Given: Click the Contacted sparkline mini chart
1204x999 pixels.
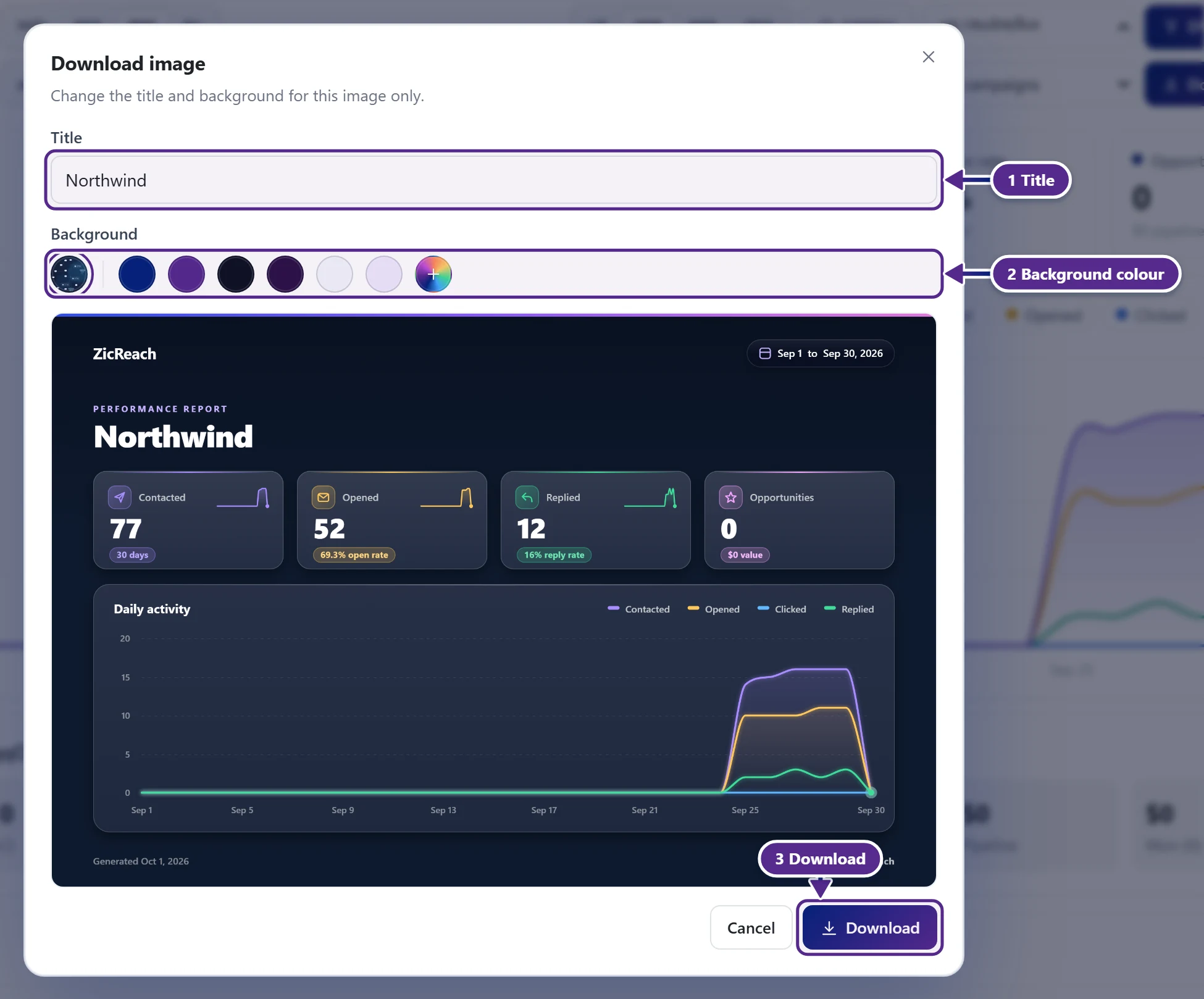Looking at the screenshot, I should [243, 498].
